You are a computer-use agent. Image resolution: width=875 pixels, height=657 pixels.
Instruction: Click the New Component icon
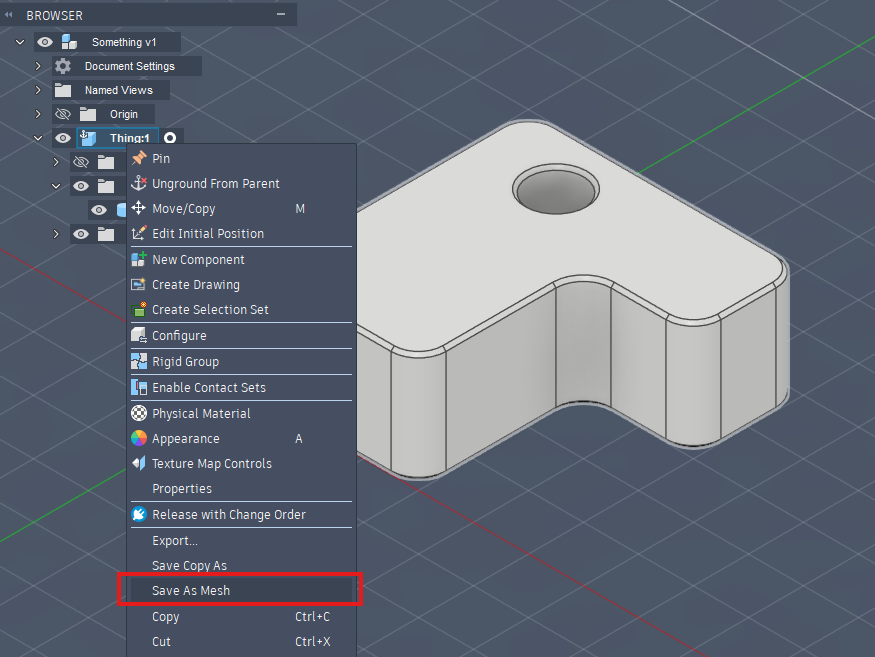pyautogui.click(x=139, y=259)
